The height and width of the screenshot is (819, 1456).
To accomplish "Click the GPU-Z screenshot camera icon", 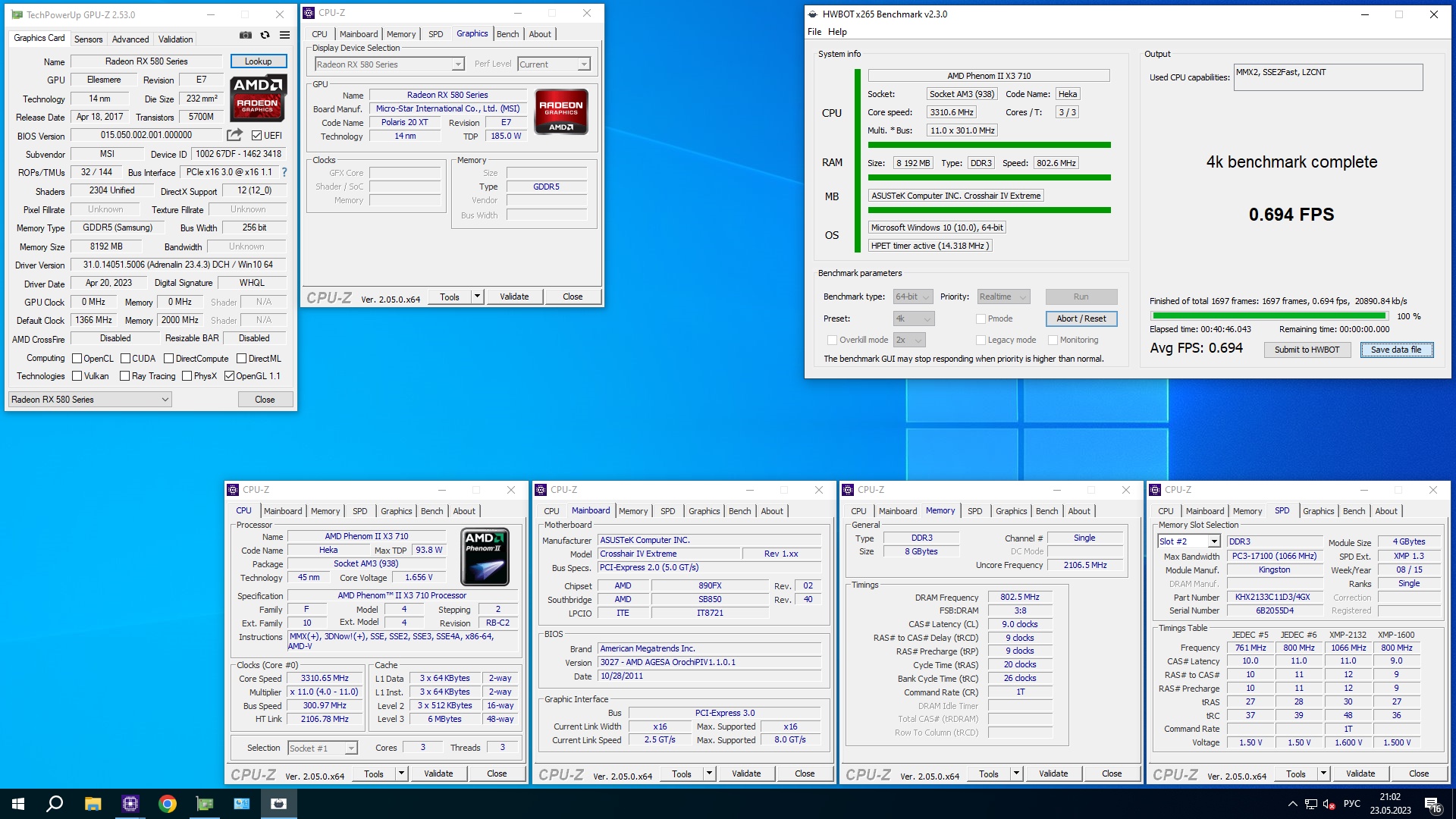I will pyautogui.click(x=246, y=35).
